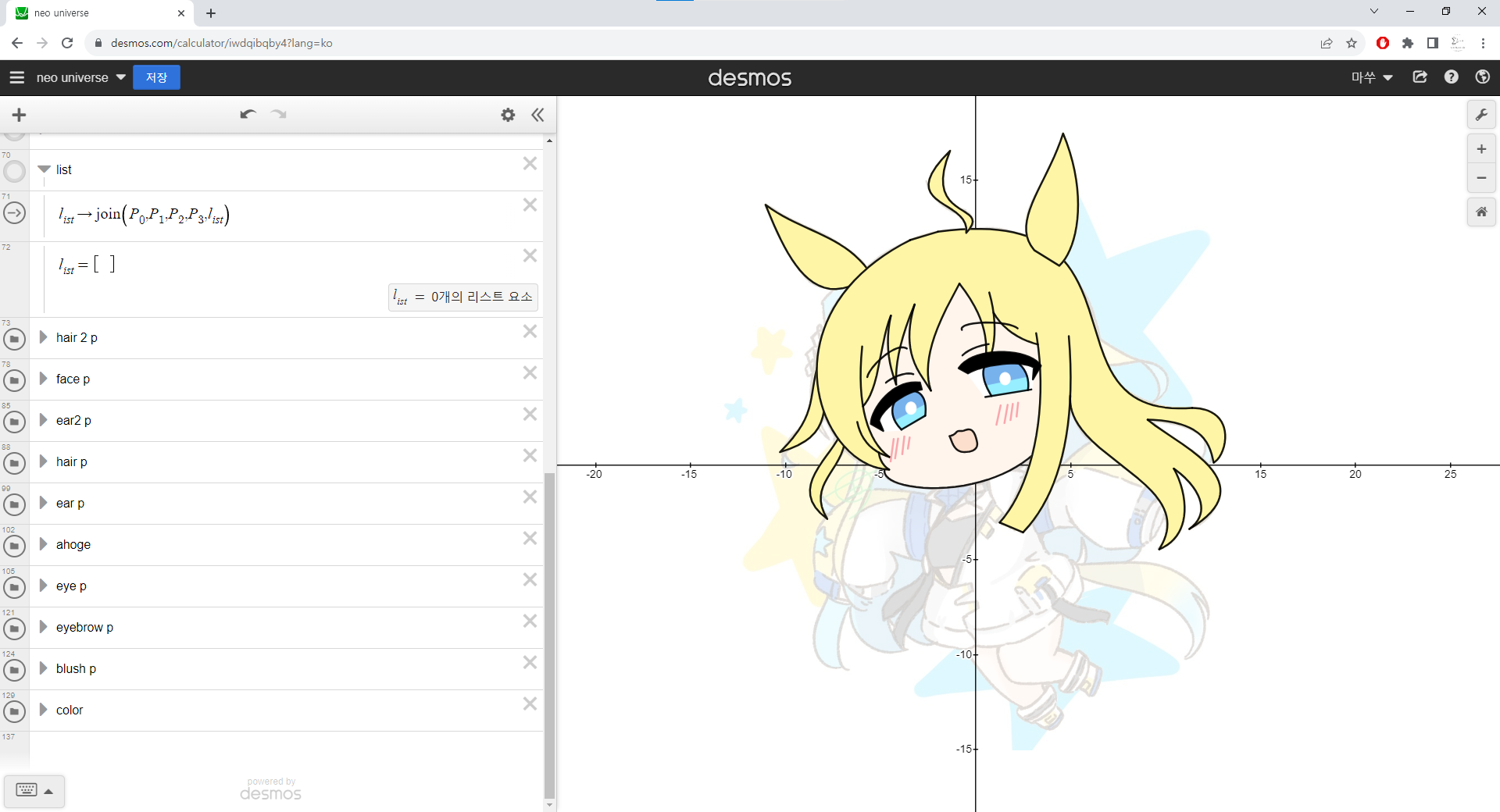Toggle visibility of hair 2 p folder
This screenshot has width=1500, height=812.
tap(14, 339)
